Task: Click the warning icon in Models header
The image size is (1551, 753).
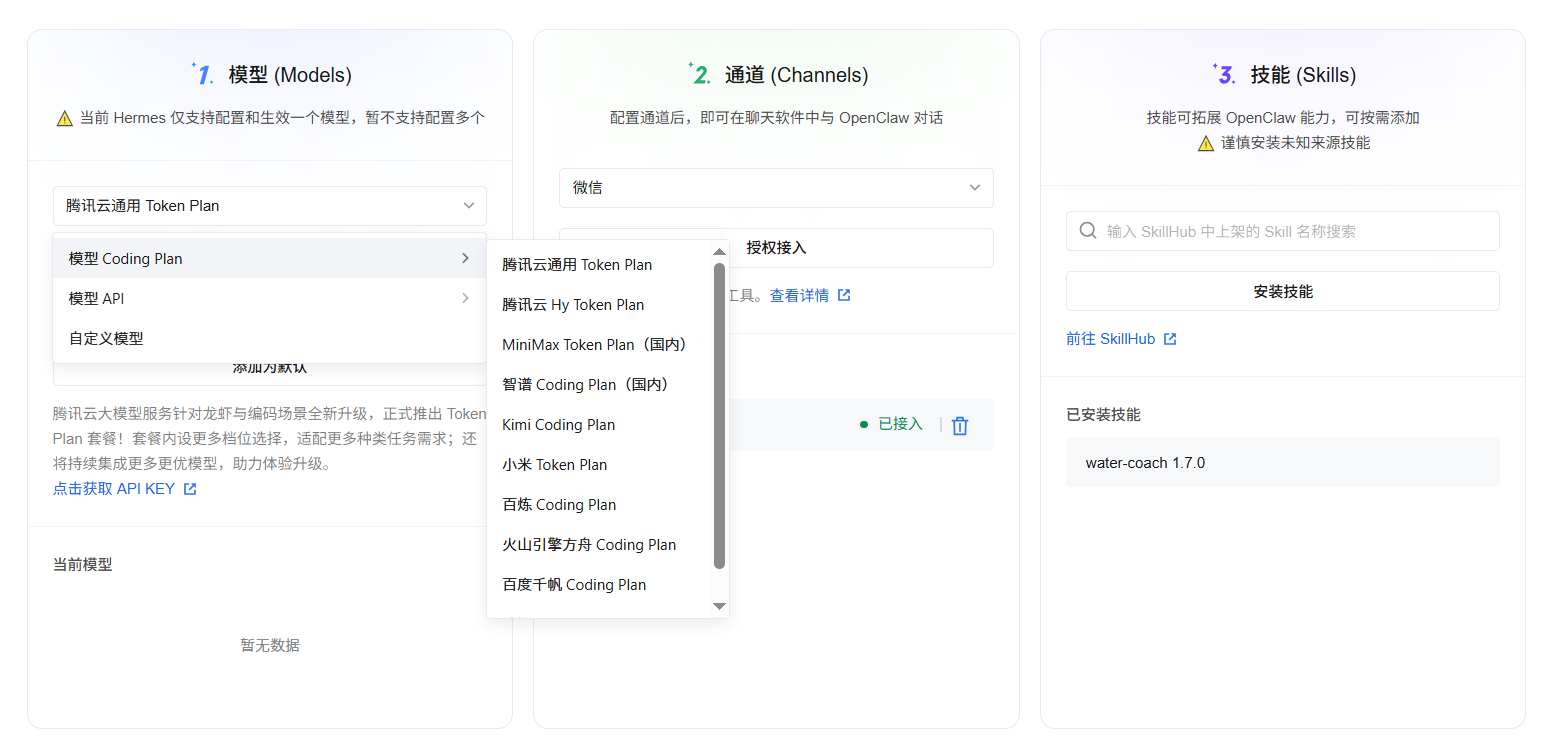Action: (65, 118)
